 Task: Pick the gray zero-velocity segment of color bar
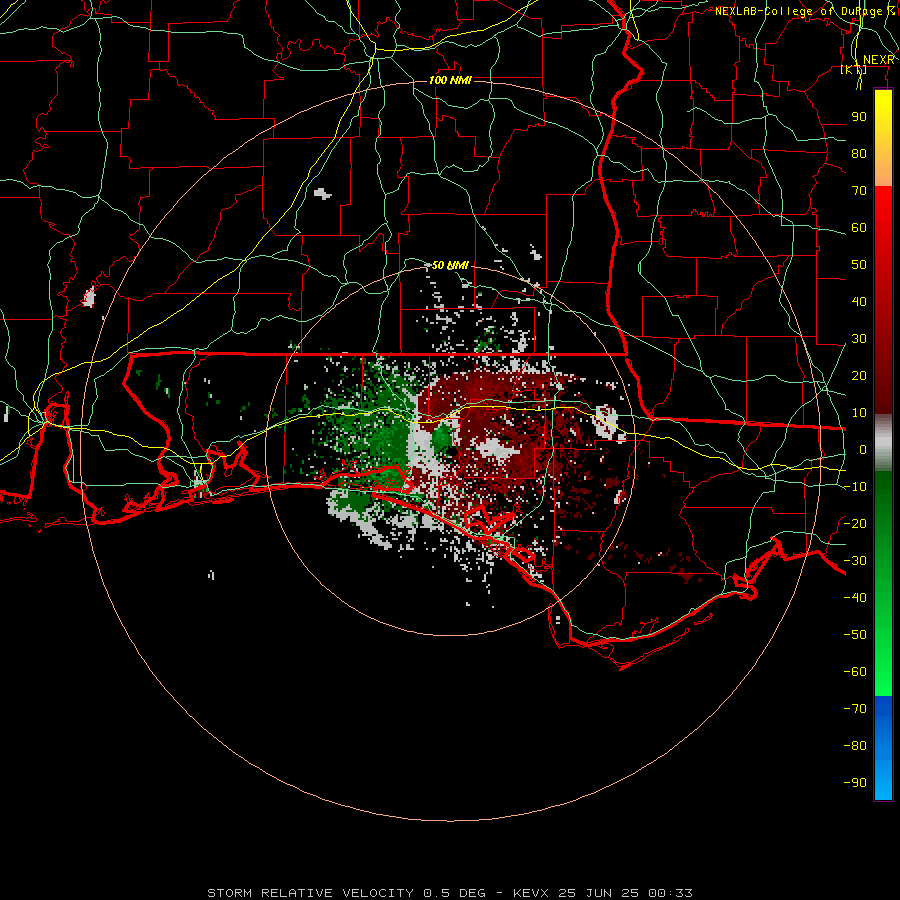883,443
